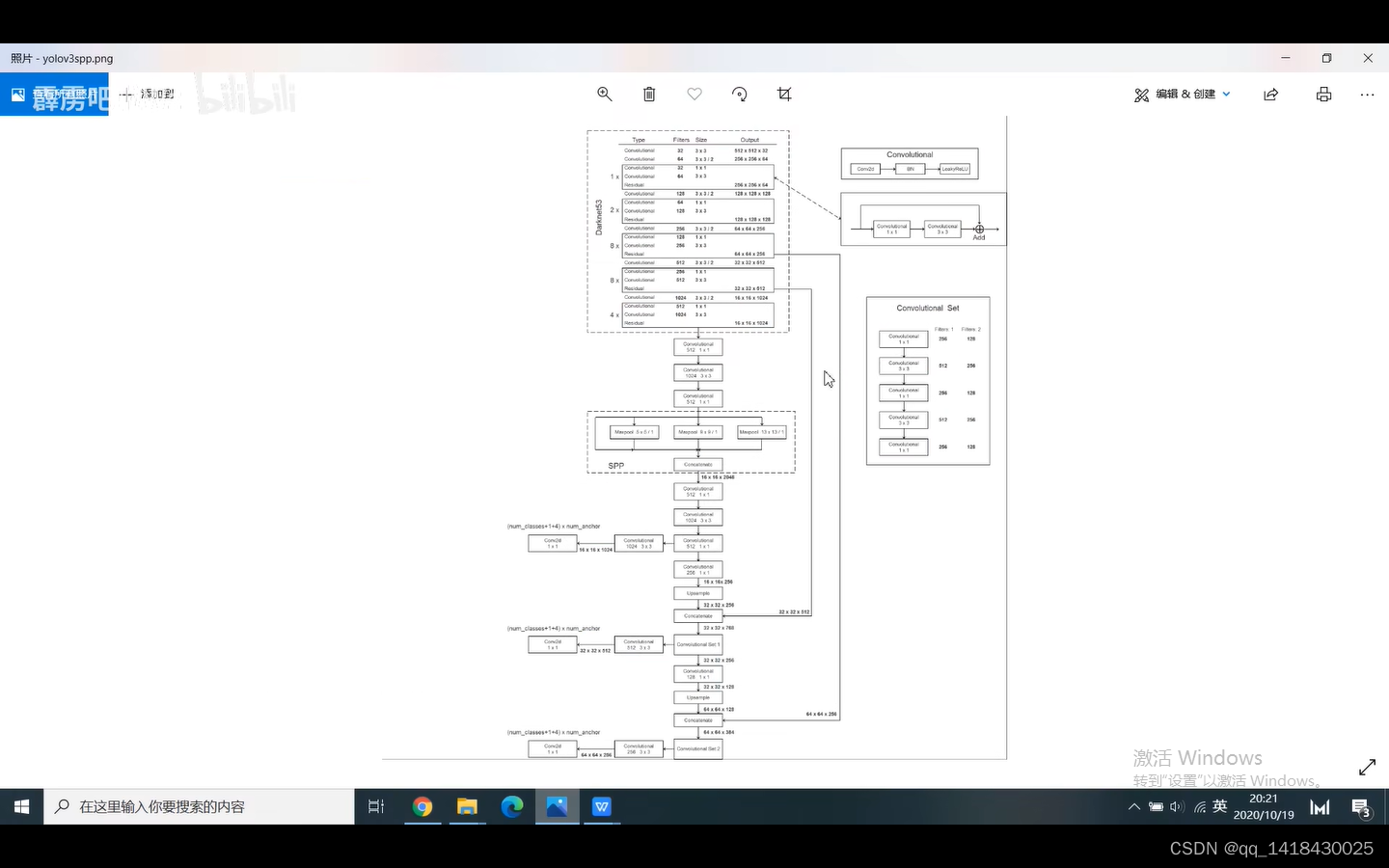Viewport: 1389px width, 868px height.
Task: Click the 'SPP' label in the diagram
Action: point(616,466)
